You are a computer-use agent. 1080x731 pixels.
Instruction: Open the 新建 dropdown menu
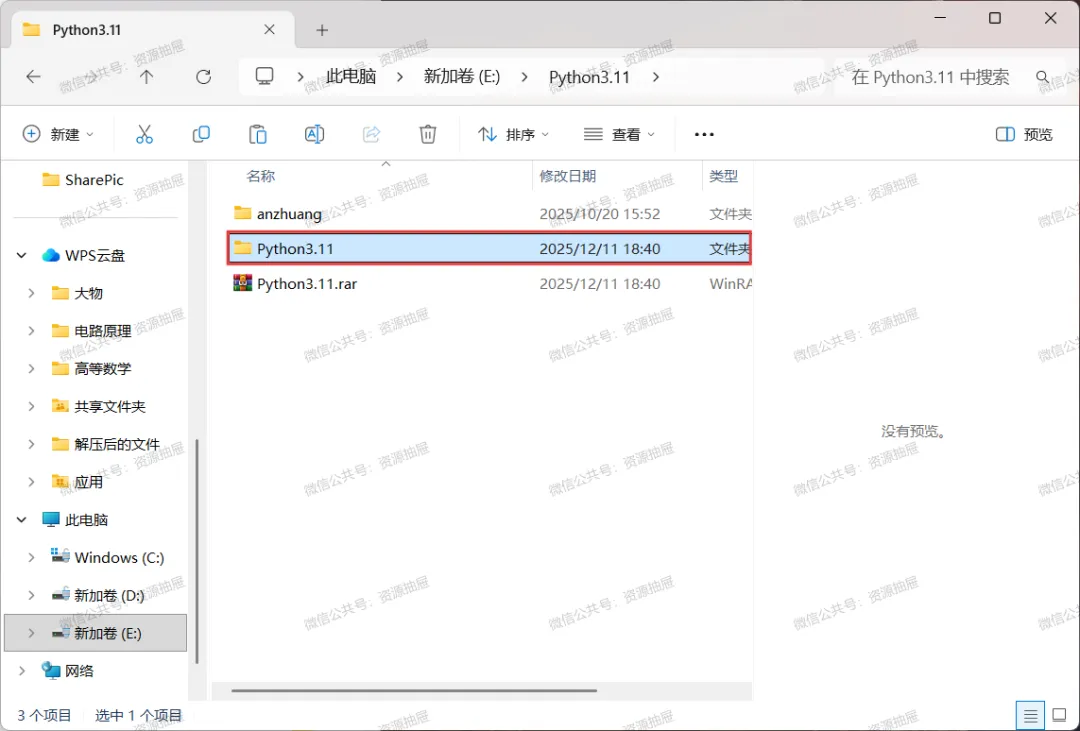pyautogui.click(x=58, y=134)
